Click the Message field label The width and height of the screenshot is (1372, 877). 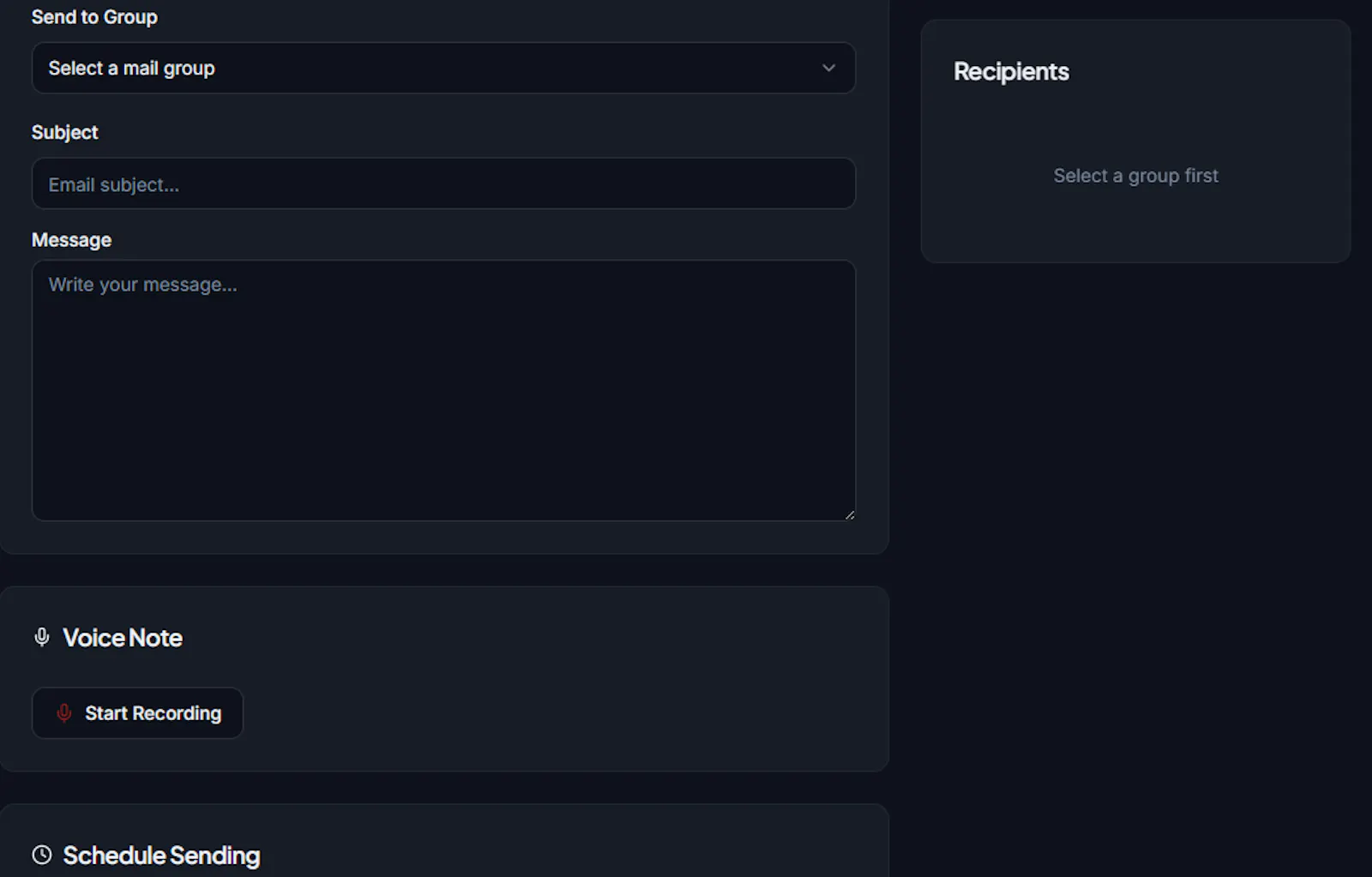(x=71, y=240)
